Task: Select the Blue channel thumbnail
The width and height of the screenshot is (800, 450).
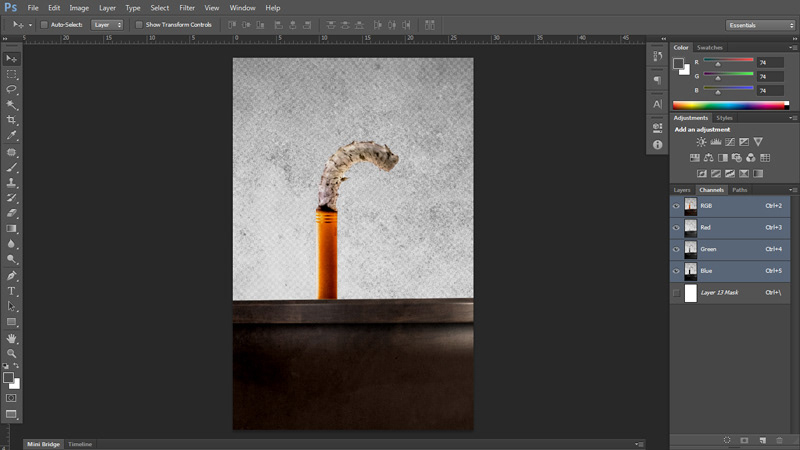Action: tap(691, 271)
